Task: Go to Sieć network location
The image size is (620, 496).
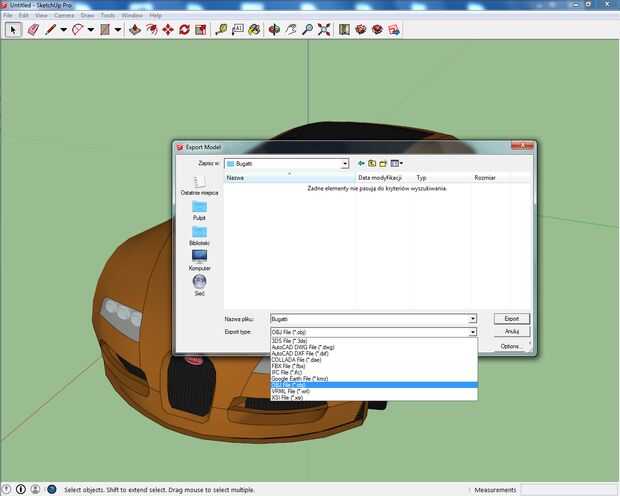Action: pos(199,286)
